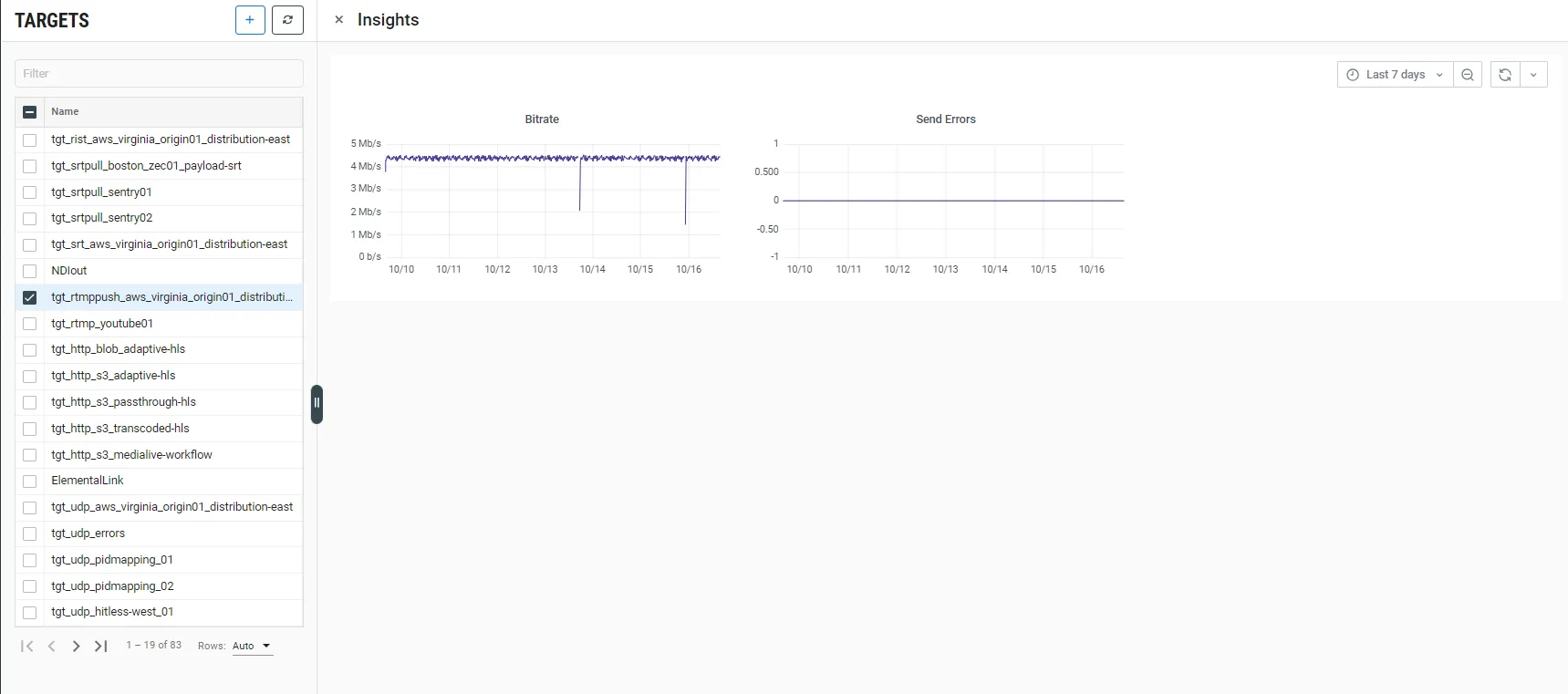The height and width of the screenshot is (694, 1568).
Task: Focus the Filter input field
Action: tap(159, 74)
